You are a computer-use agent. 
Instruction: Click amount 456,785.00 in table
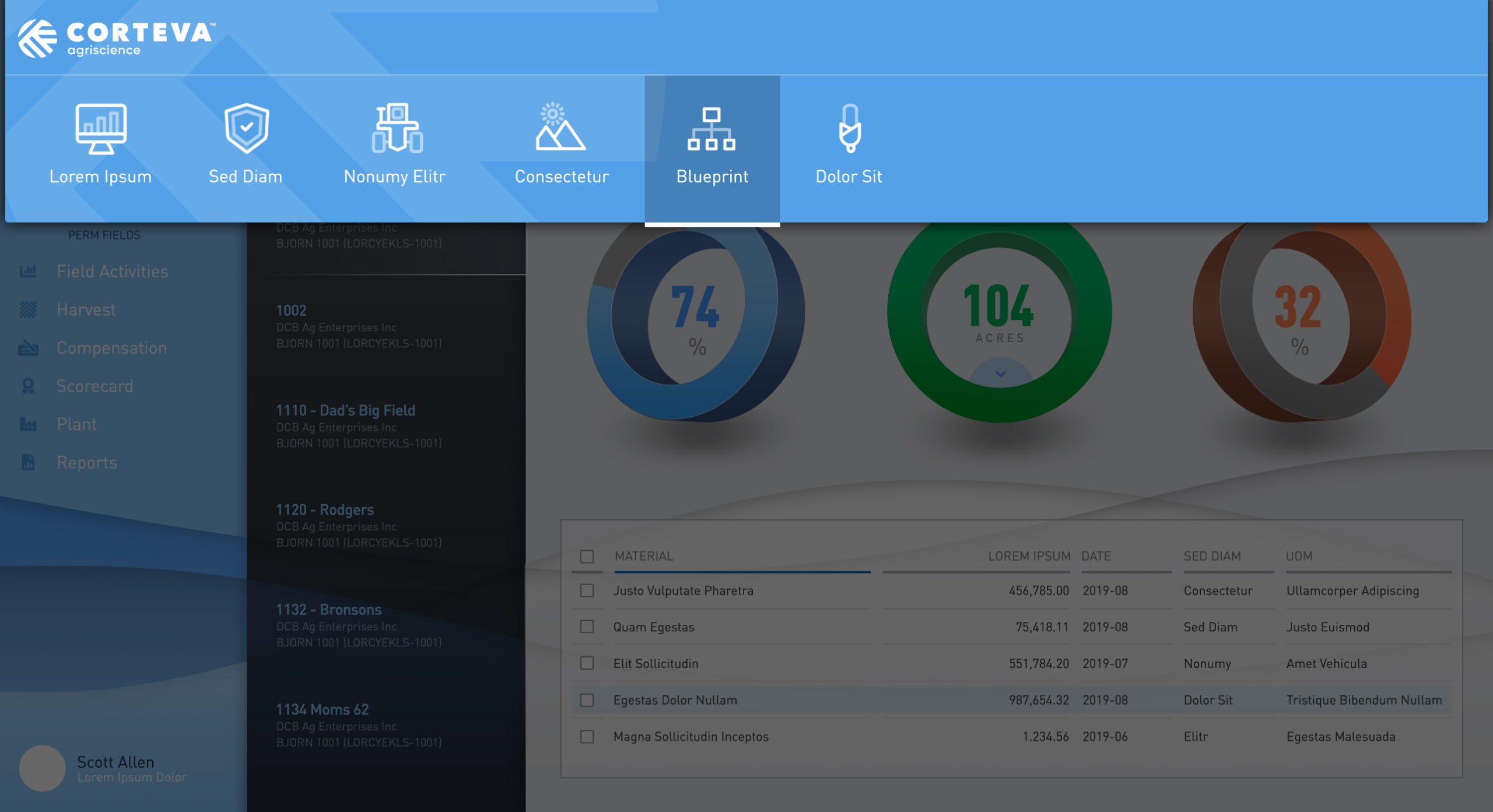pos(1039,590)
